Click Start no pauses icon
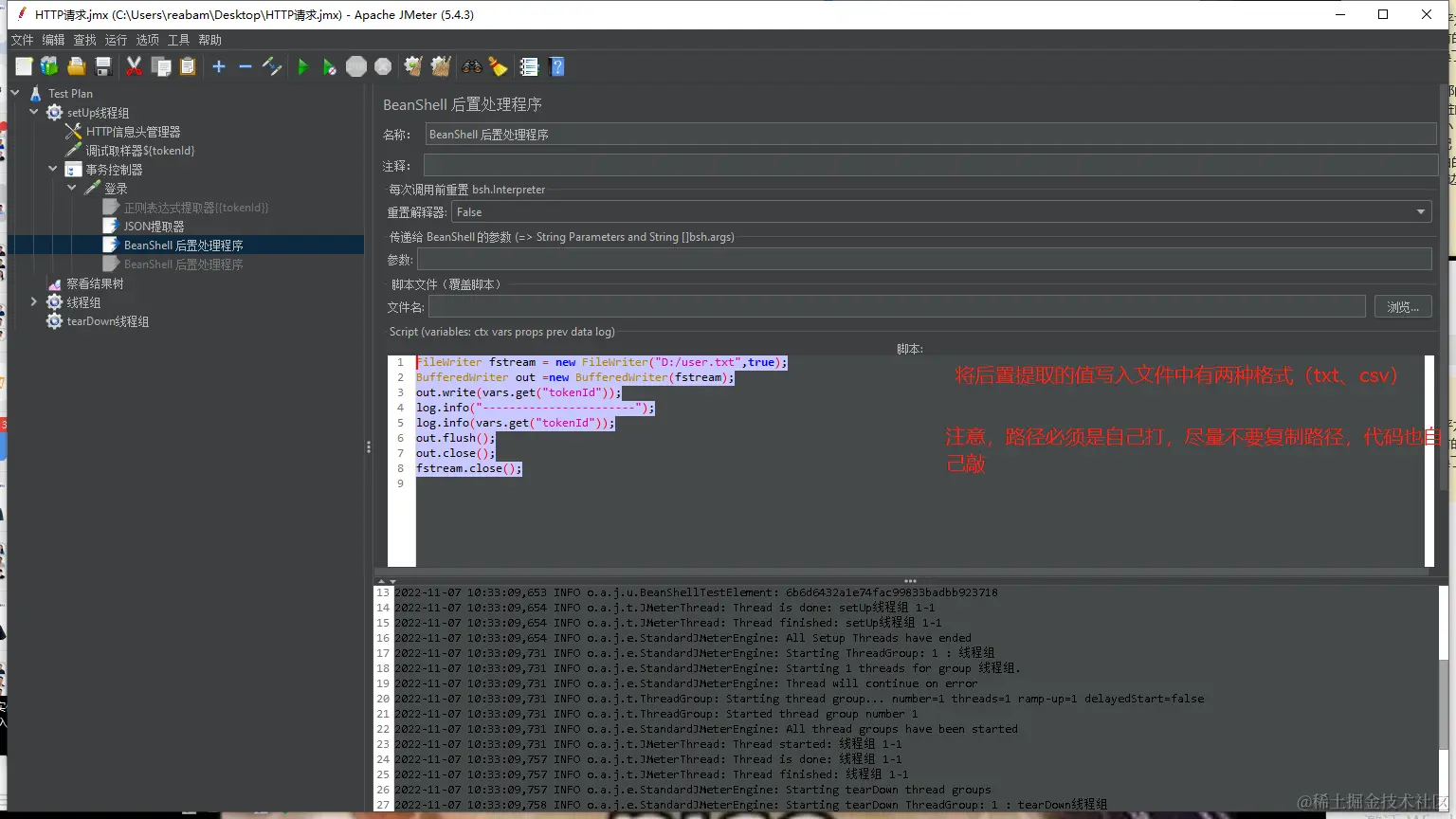 click(329, 66)
